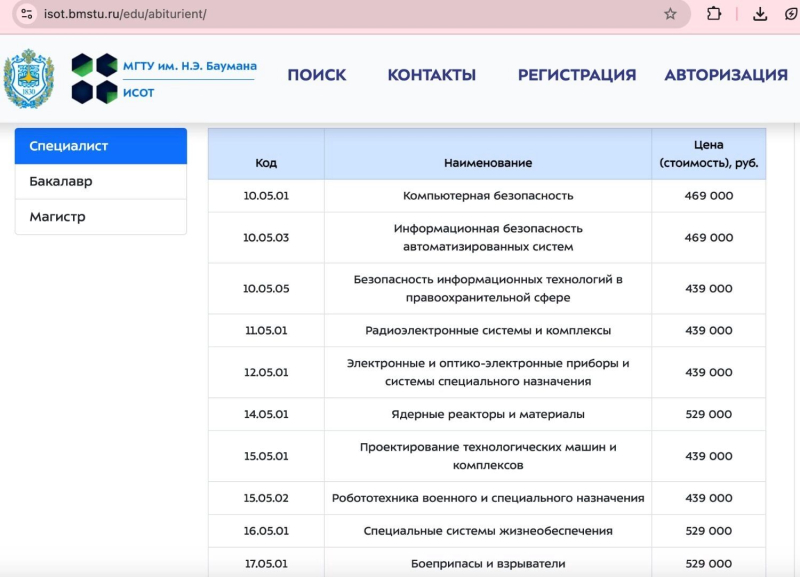Open the КОНТАКТЫ menu item
800x577 pixels.
pyautogui.click(x=431, y=75)
